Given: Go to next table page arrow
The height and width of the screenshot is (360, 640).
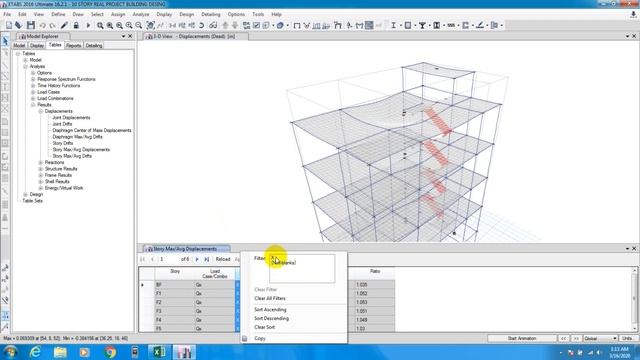Looking at the screenshot, I should click(197, 259).
